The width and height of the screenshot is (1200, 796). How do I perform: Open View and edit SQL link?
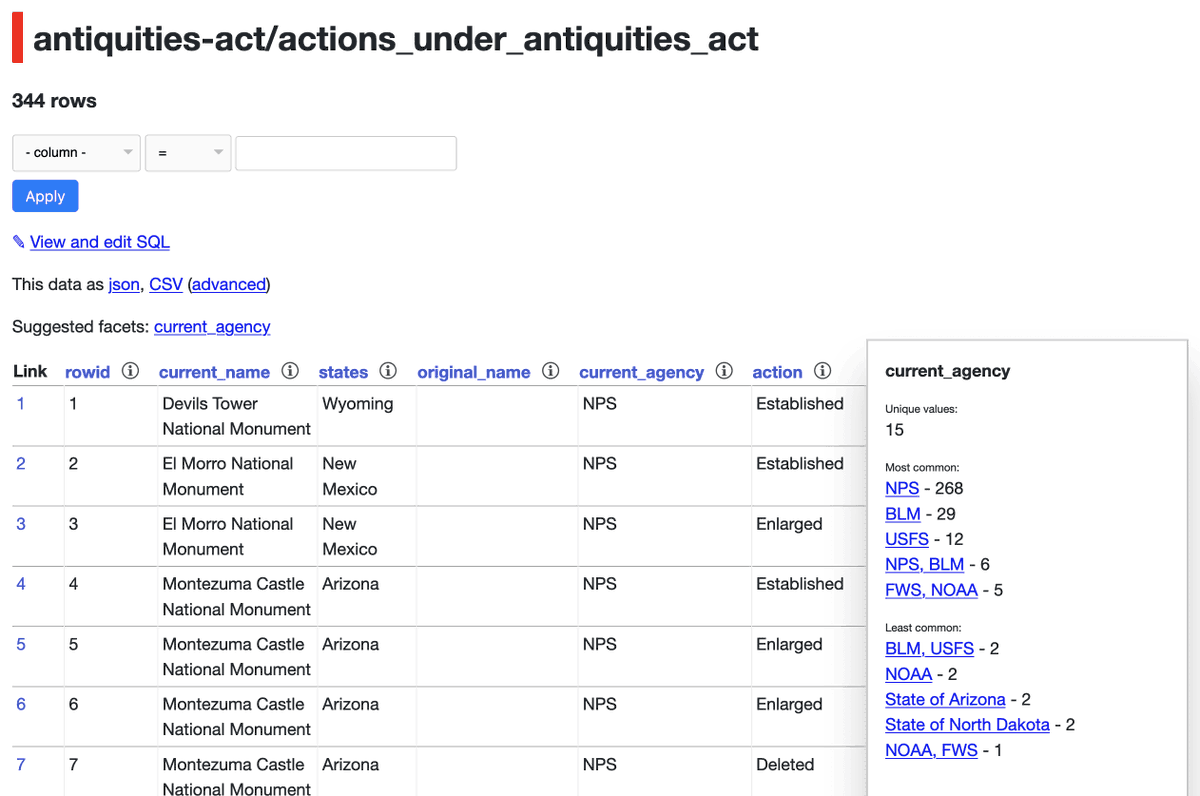point(100,242)
